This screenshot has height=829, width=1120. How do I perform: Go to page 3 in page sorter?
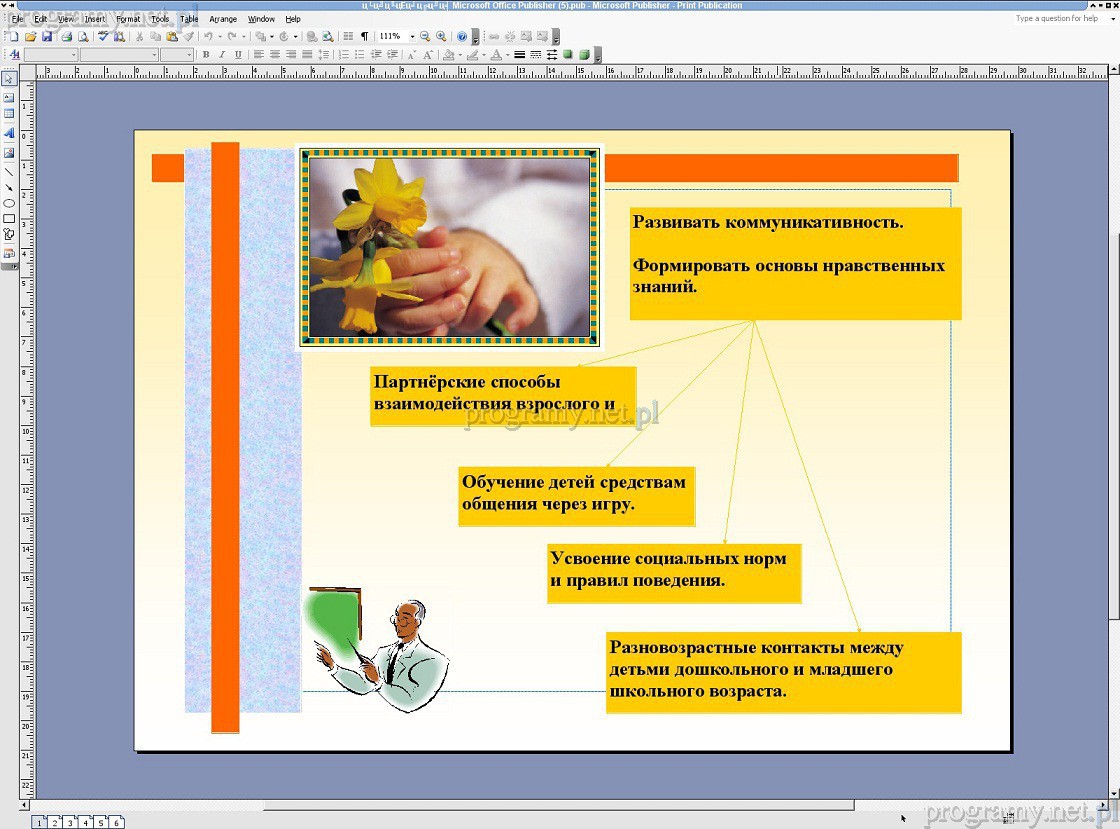[70, 822]
